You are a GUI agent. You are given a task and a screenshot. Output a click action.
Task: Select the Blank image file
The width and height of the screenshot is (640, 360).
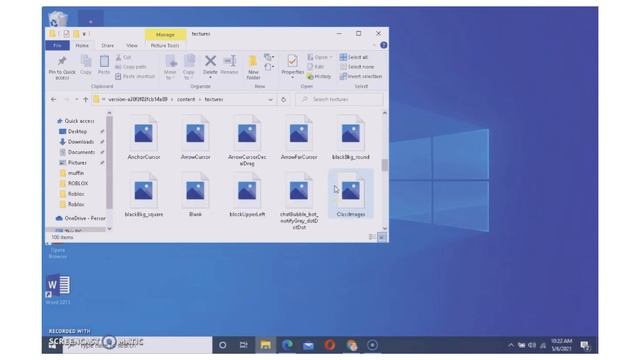coord(196,195)
